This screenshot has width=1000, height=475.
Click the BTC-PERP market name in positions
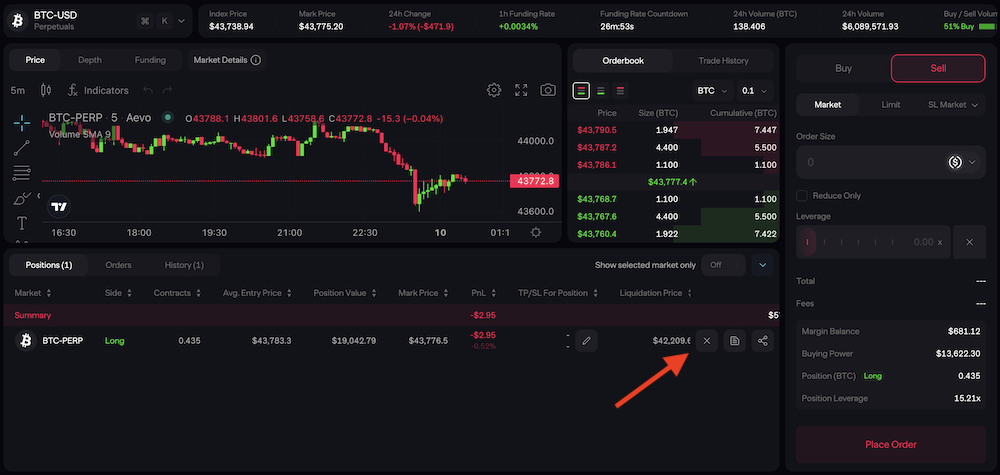pos(62,341)
